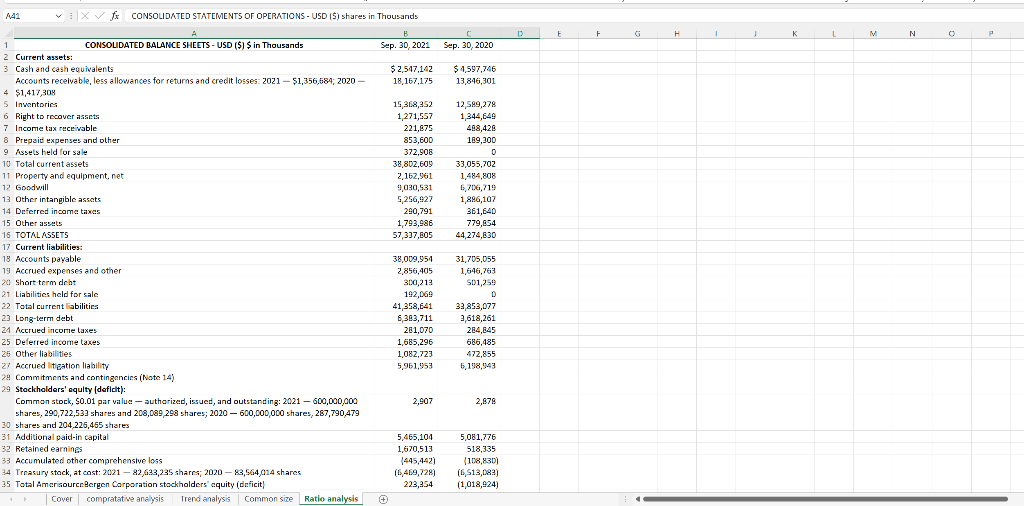Select the 'Long-term debt' label cell

pos(193,319)
